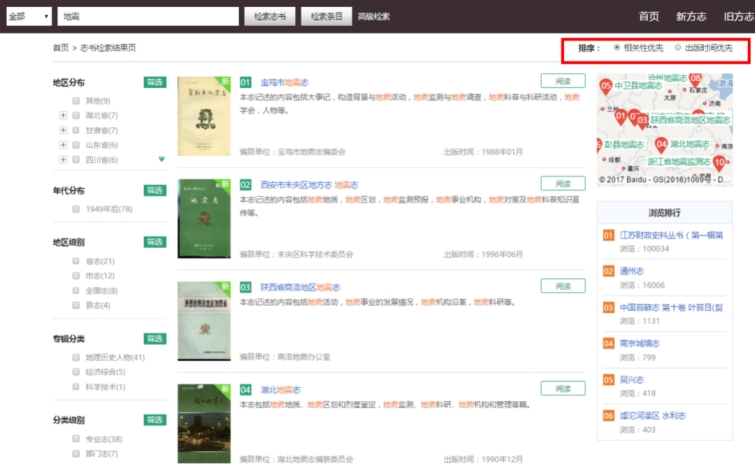Go to 首页 in top navigation
This screenshot has height=466, width=755.
pos(649,16)
